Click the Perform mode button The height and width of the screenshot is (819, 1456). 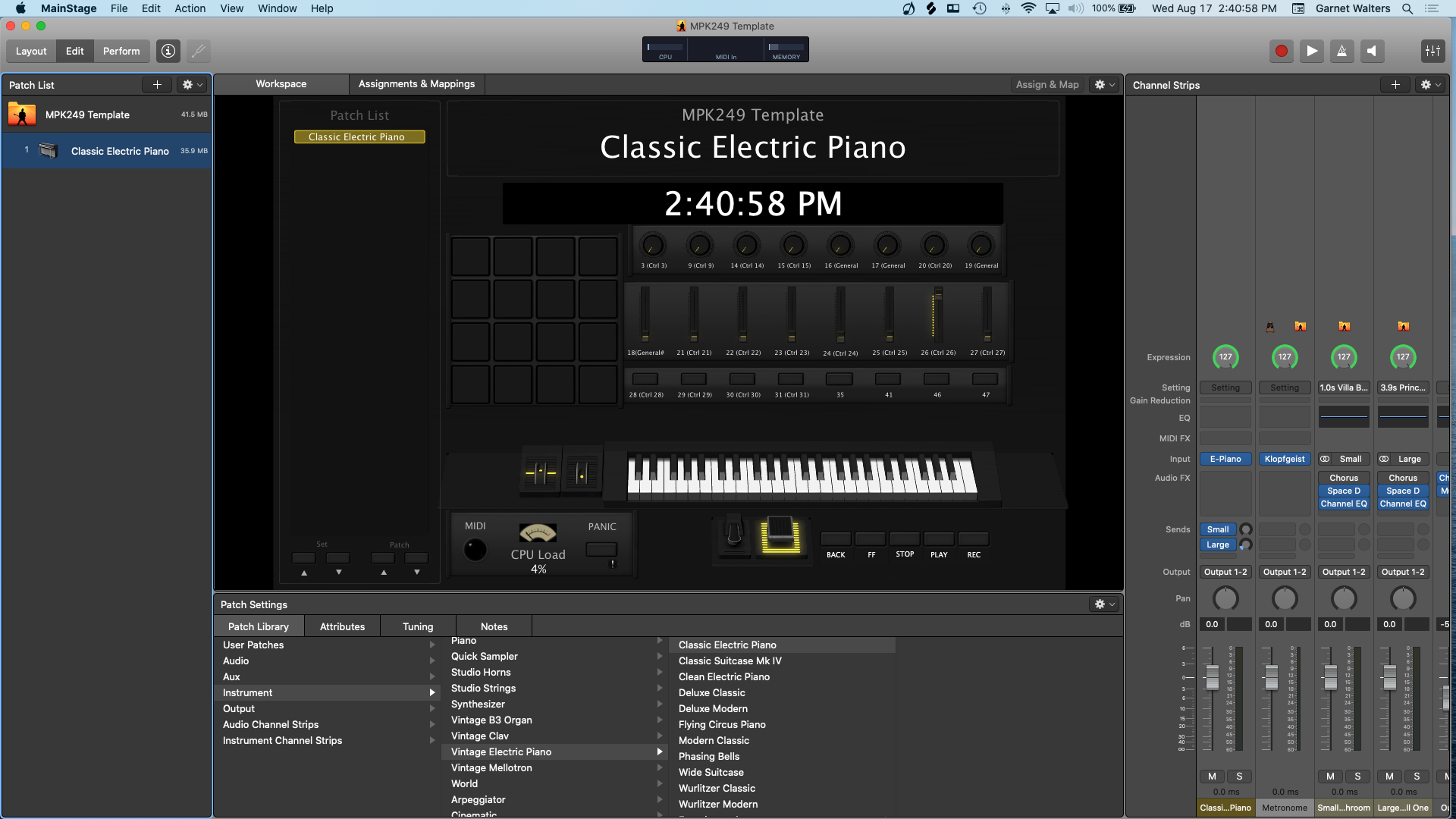pos(121,52)
